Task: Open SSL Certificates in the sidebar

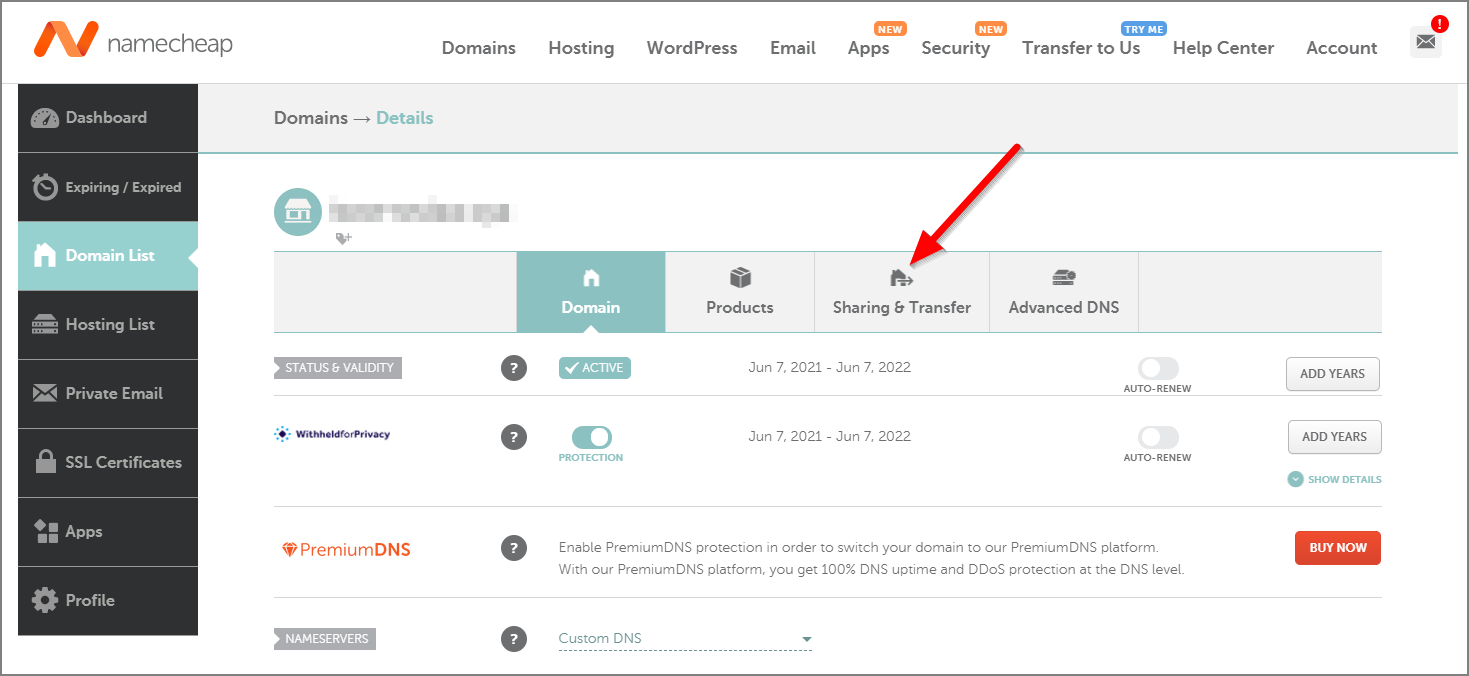Action: click(x=108, y=463)
